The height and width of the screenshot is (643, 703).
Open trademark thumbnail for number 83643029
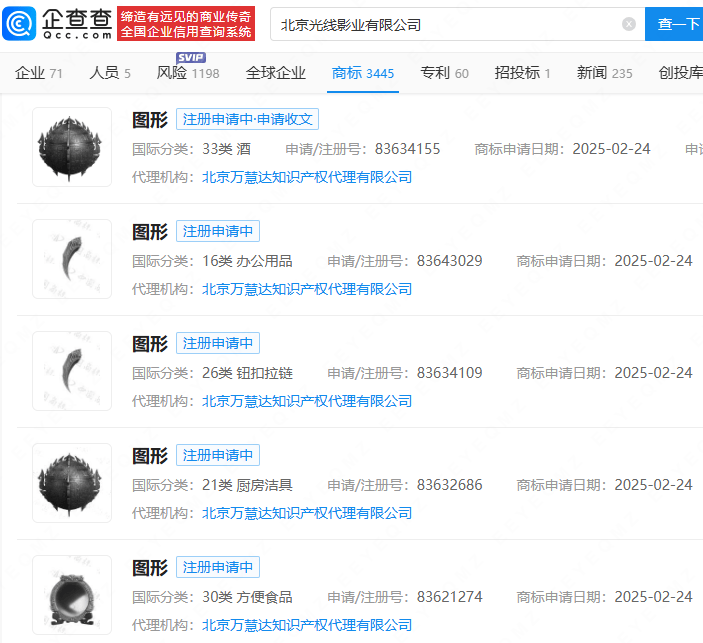[x=72, y=259]
